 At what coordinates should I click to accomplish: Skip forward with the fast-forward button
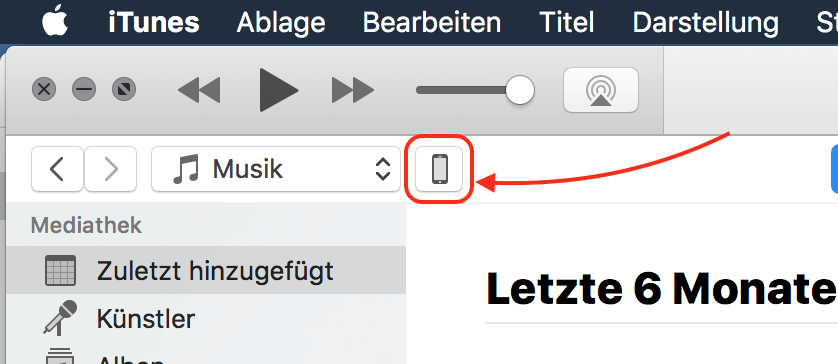[353, 90]
